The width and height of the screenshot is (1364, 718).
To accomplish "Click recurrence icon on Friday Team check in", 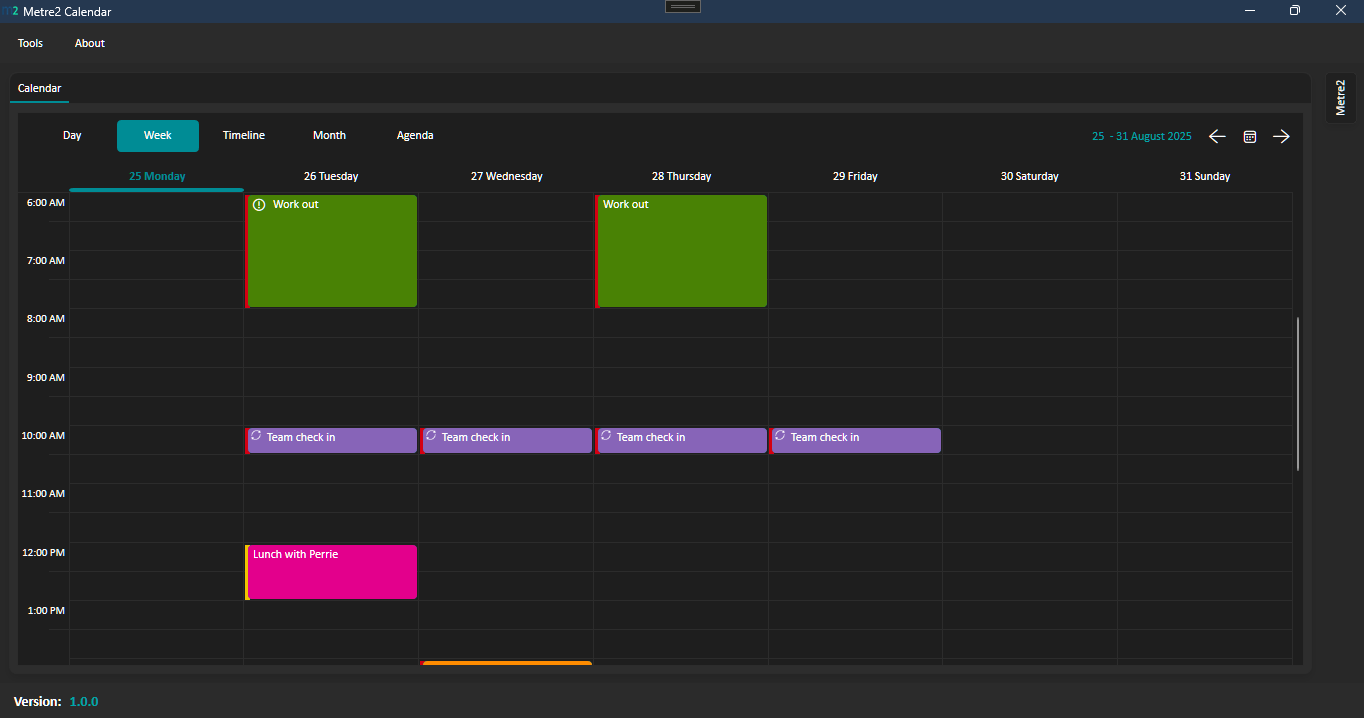I will pyautogui.click(x=780, y=436).
